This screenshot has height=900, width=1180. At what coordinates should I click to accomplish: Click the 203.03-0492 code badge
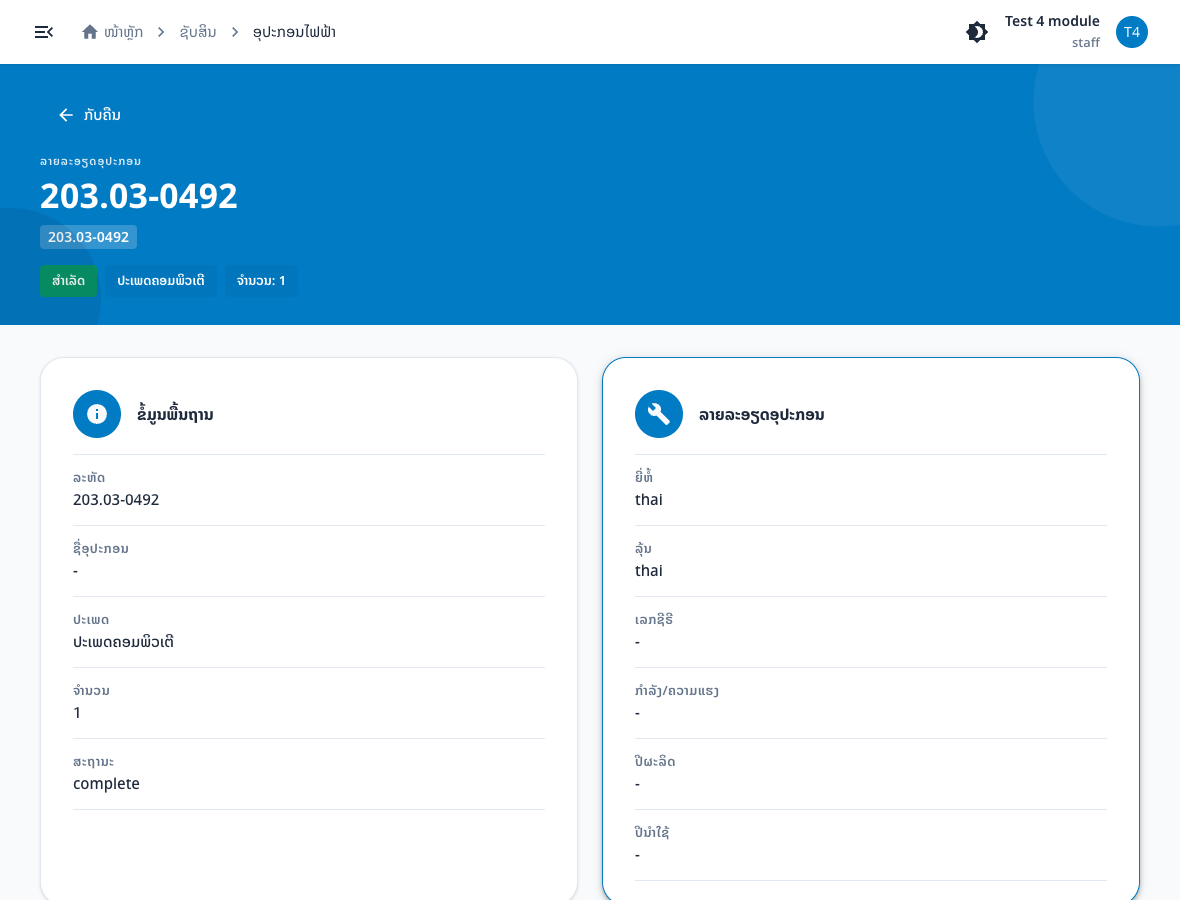pyautogui.click(x=88, y=237)
